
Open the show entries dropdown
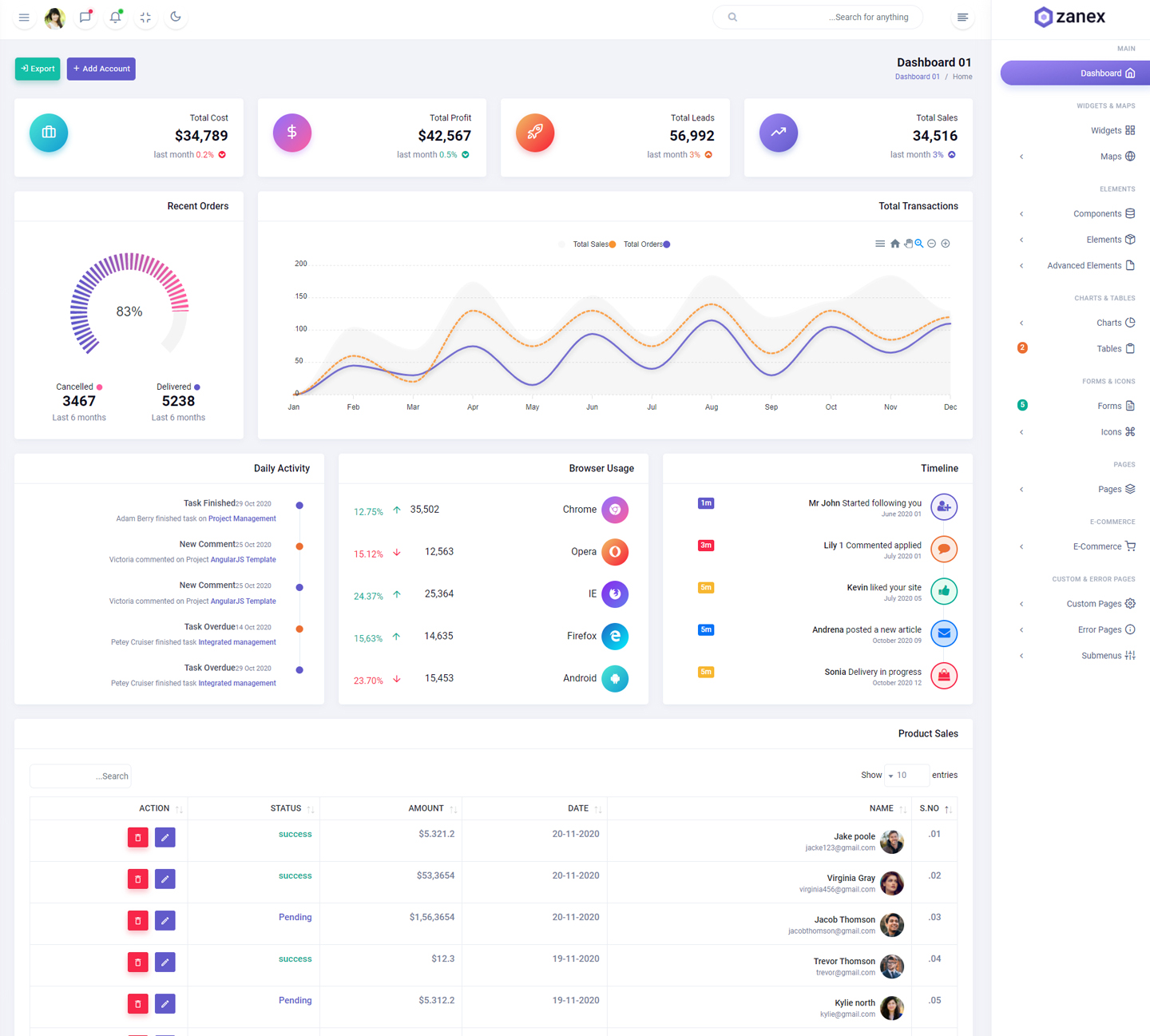click(906, 775)
